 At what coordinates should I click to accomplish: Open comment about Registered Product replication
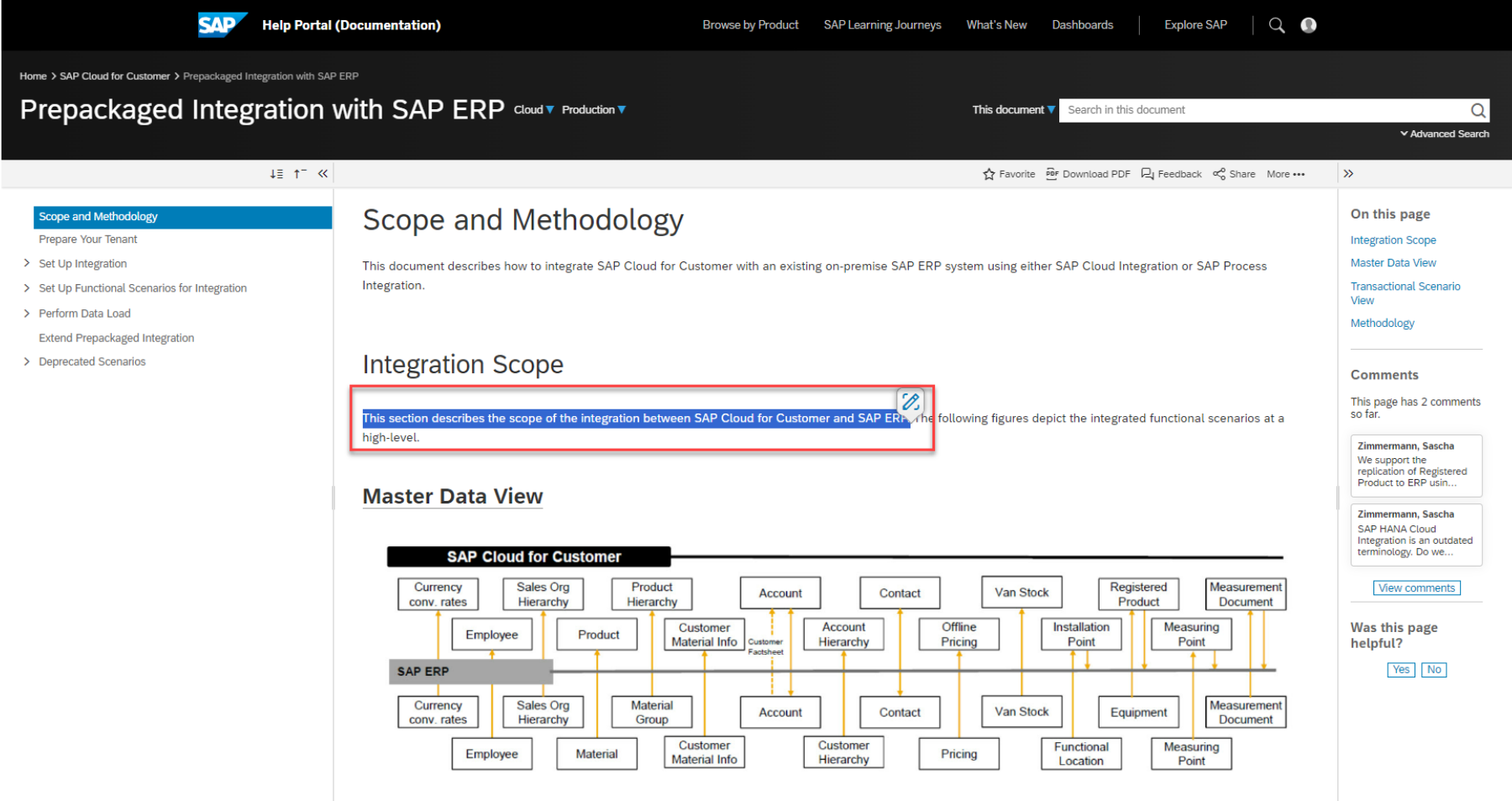1416,466
